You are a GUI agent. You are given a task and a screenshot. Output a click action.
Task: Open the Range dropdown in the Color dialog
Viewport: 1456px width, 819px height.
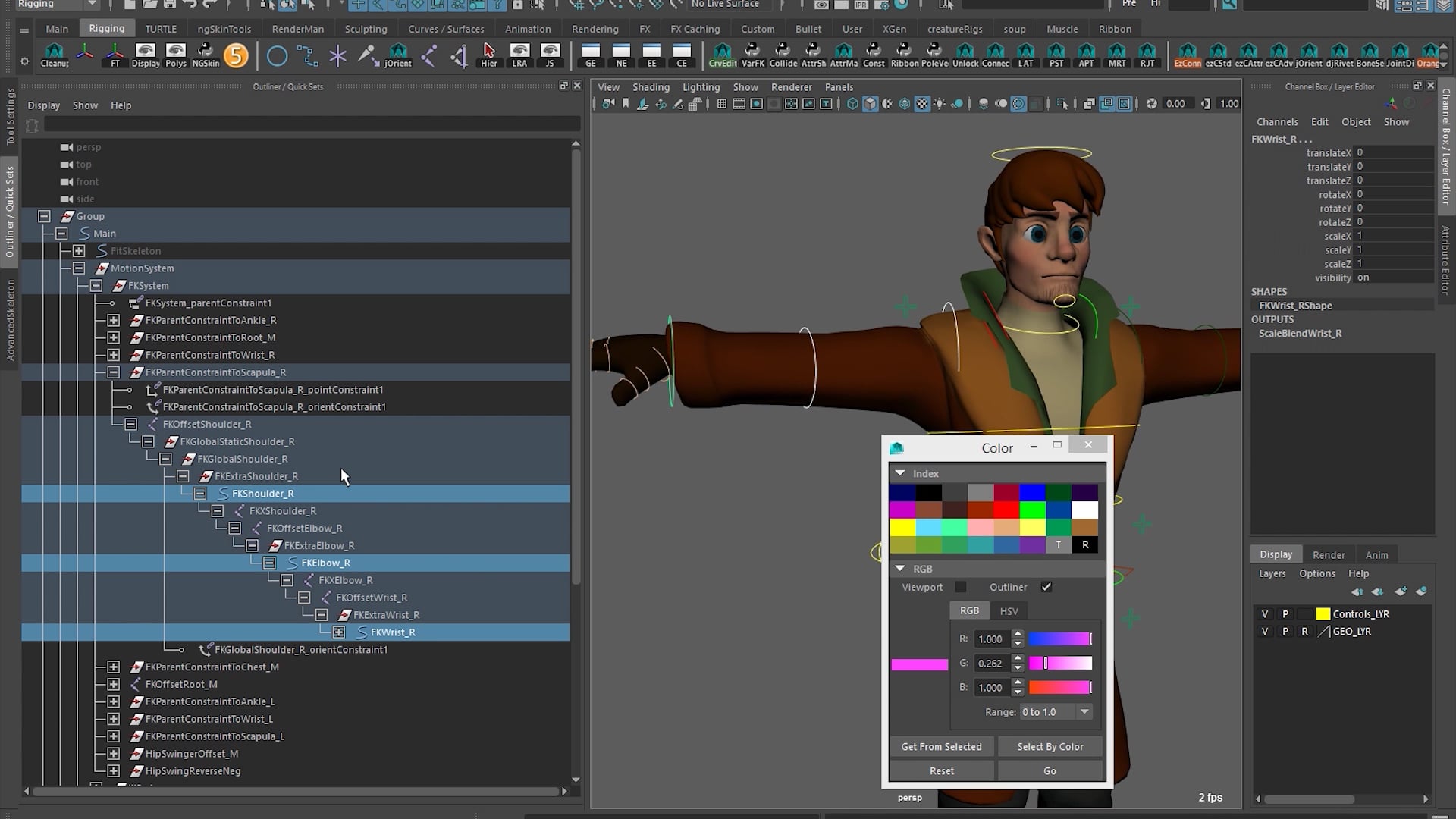[1084, 711]
